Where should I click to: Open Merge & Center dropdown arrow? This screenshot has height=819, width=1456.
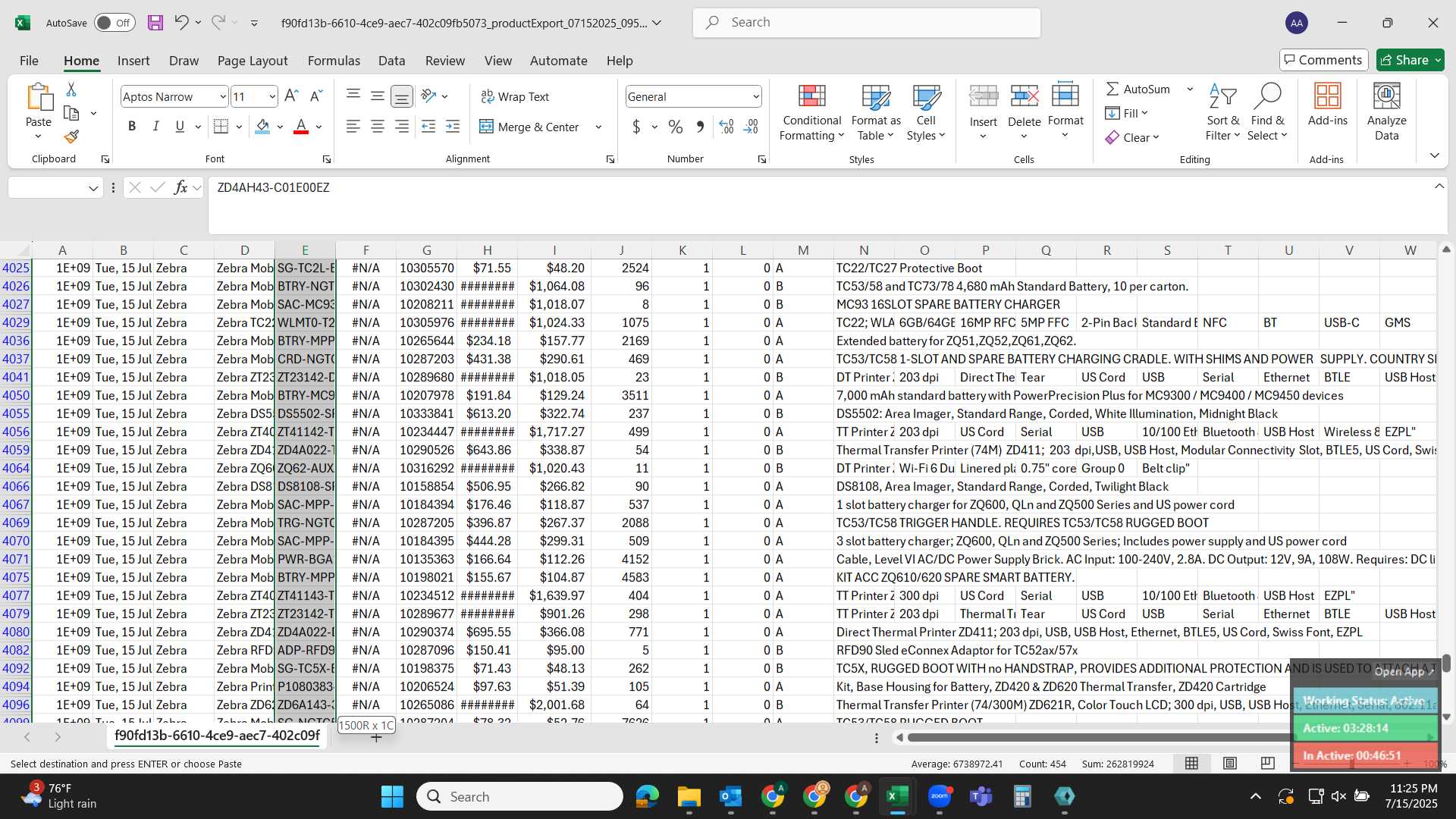click(x=598, y=127)
